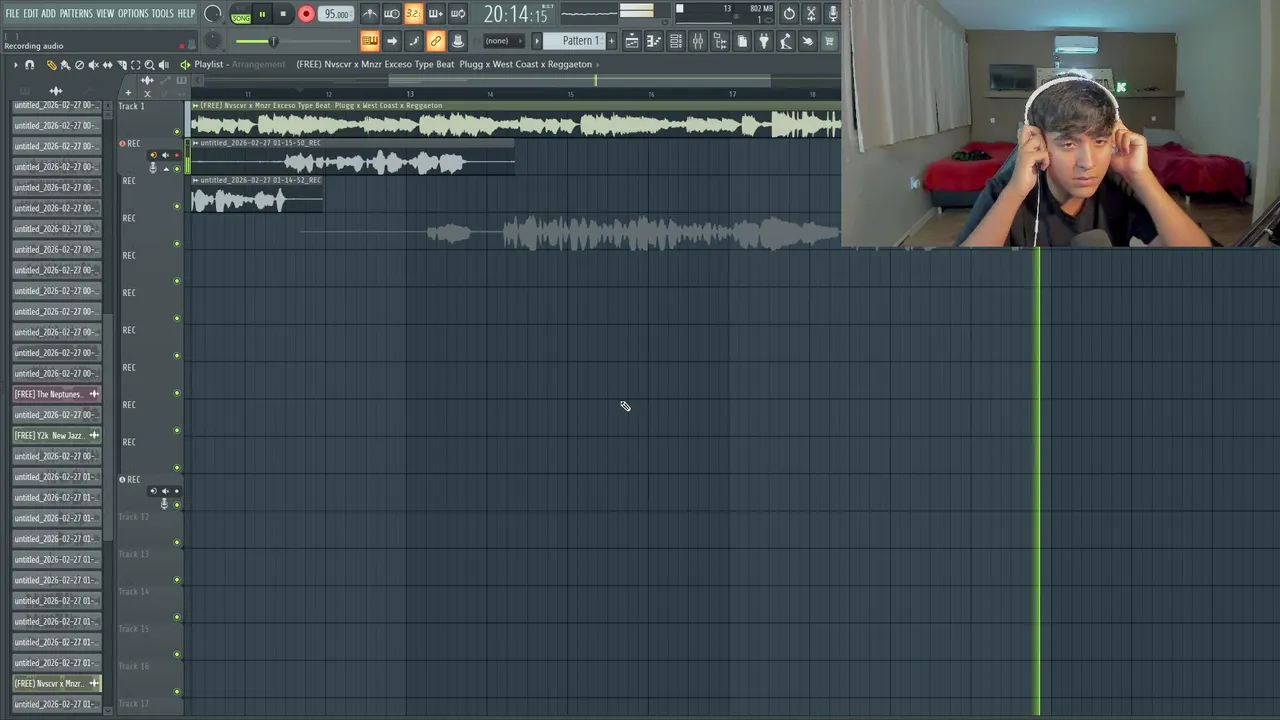Expand arrangement title dropdown after Reggaeton
This screenshot has height=720, width=1280.
(597, 65)
